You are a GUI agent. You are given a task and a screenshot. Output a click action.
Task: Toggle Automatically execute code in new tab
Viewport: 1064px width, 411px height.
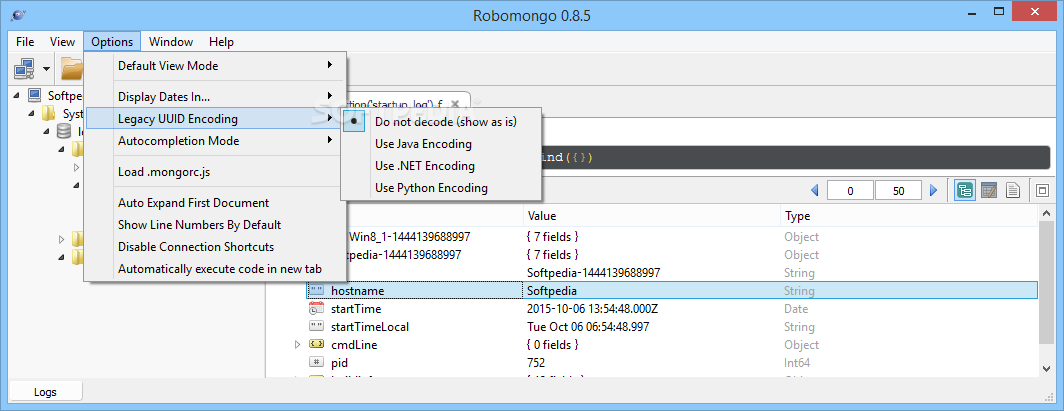(x=215, y=269)
